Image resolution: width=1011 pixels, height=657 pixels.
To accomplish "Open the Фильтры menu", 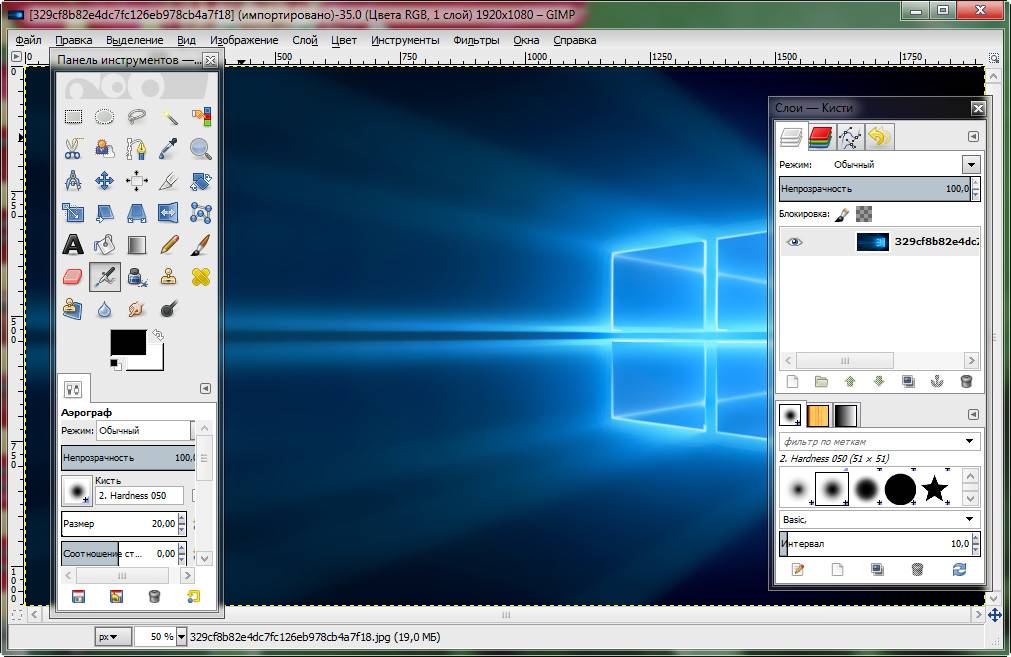I will 476,40.
